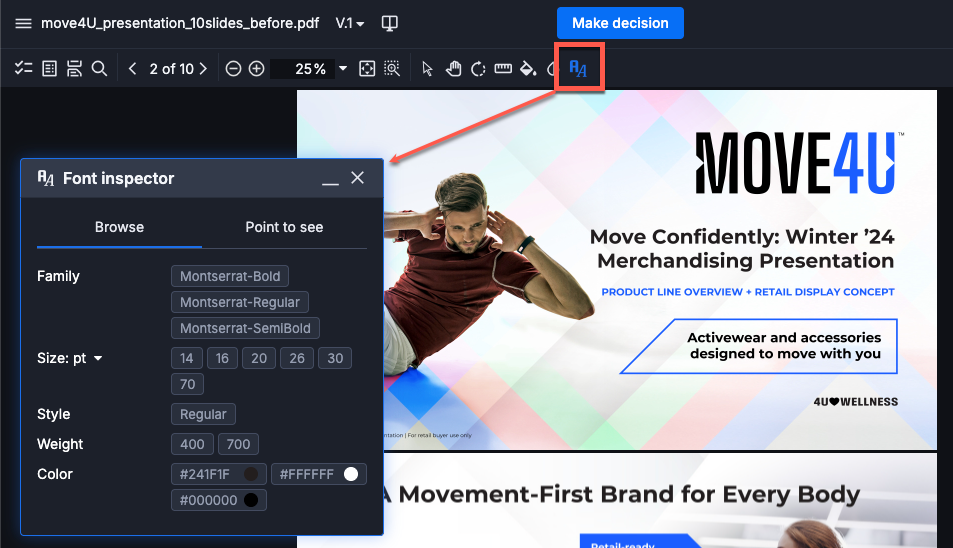The image size is (953, 548).
Task: Select the ruler measurement tool
Action: pyautogui.click(x=503, y=69)
